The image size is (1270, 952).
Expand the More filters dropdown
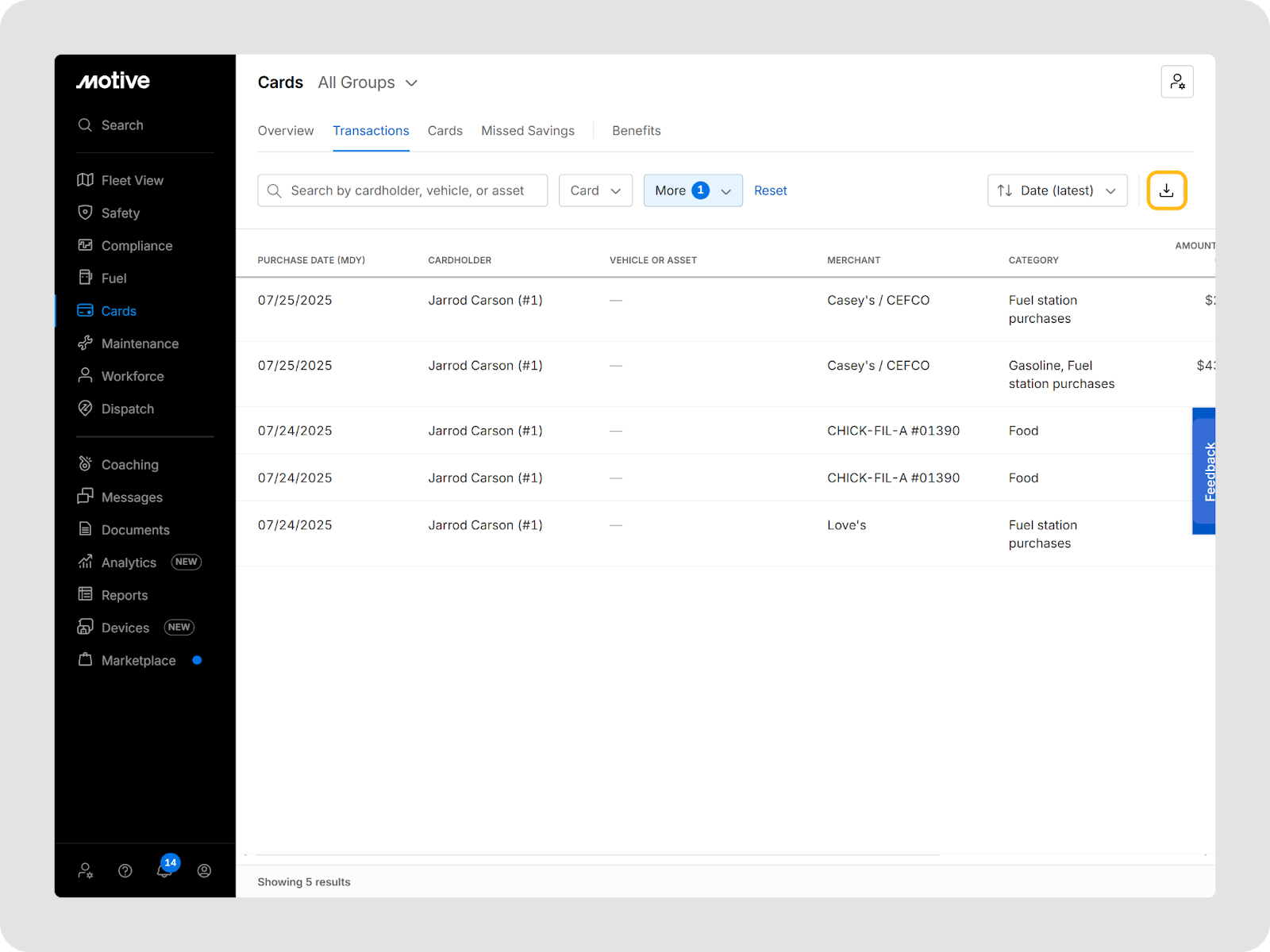coord(692,190)
